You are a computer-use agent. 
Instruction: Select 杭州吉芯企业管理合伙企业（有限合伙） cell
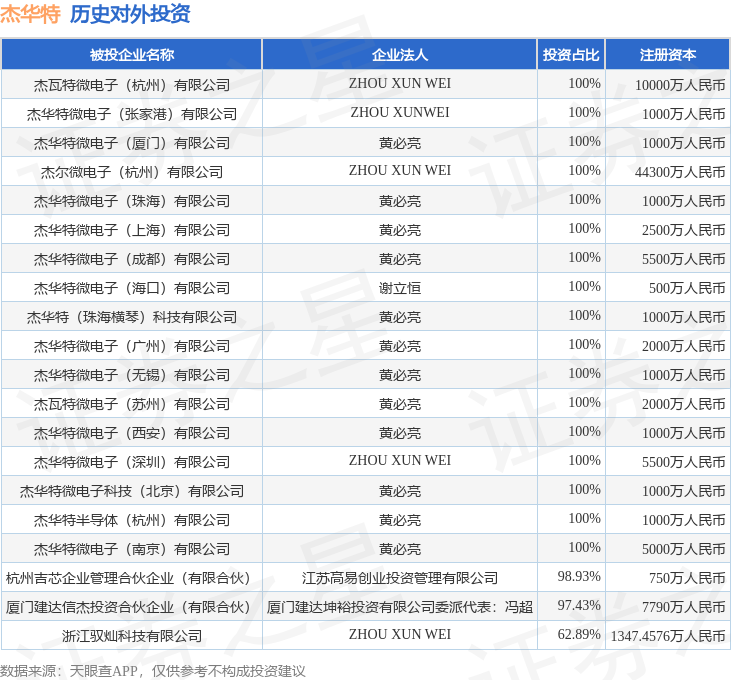[132, 578]
